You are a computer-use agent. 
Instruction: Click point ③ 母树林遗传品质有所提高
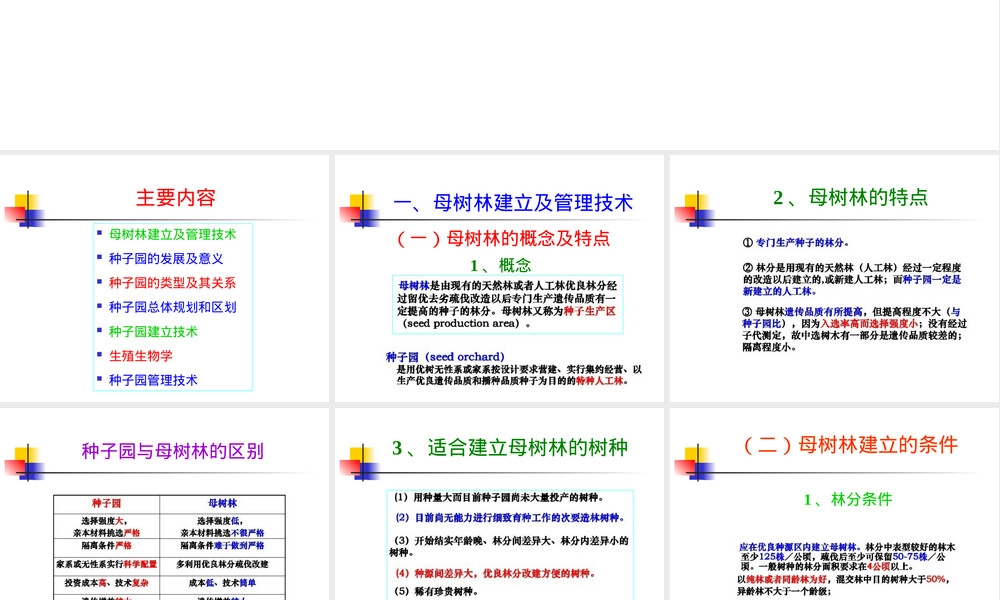click(855, 330)
